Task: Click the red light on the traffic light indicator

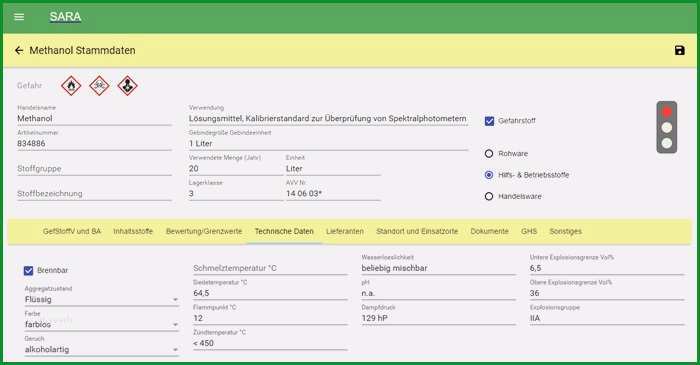Action: pyautogui.click(x=667, y=112)
